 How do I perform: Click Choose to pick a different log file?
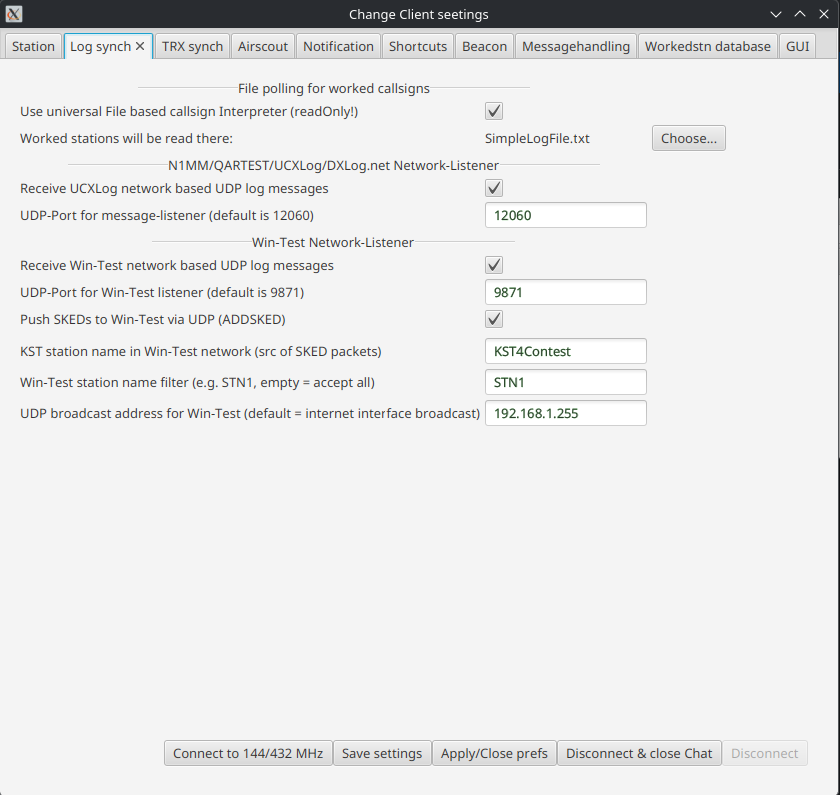click(688, 137)
